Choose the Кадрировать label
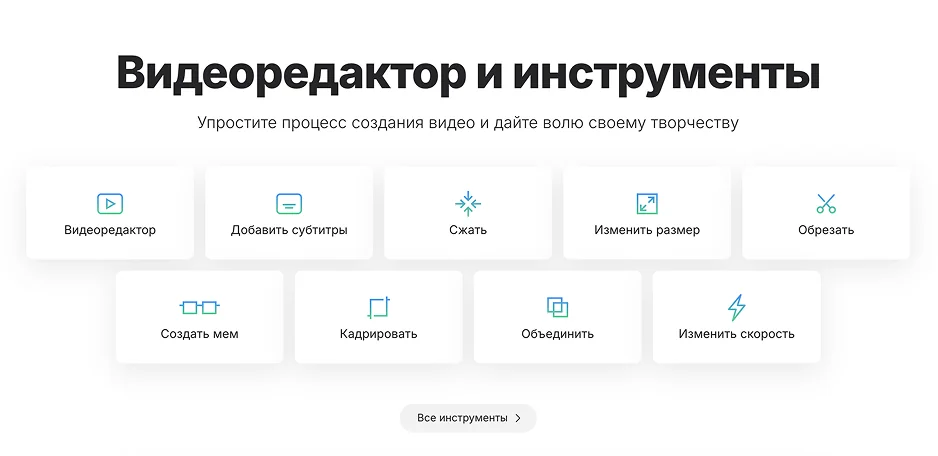 [x=379, y=334]
